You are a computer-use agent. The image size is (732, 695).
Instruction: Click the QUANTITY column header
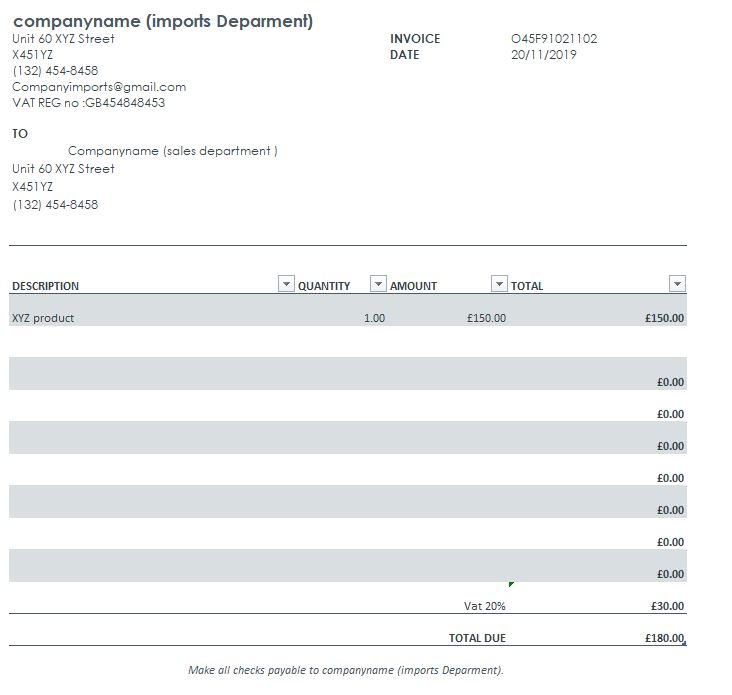(x=324, y=286)
